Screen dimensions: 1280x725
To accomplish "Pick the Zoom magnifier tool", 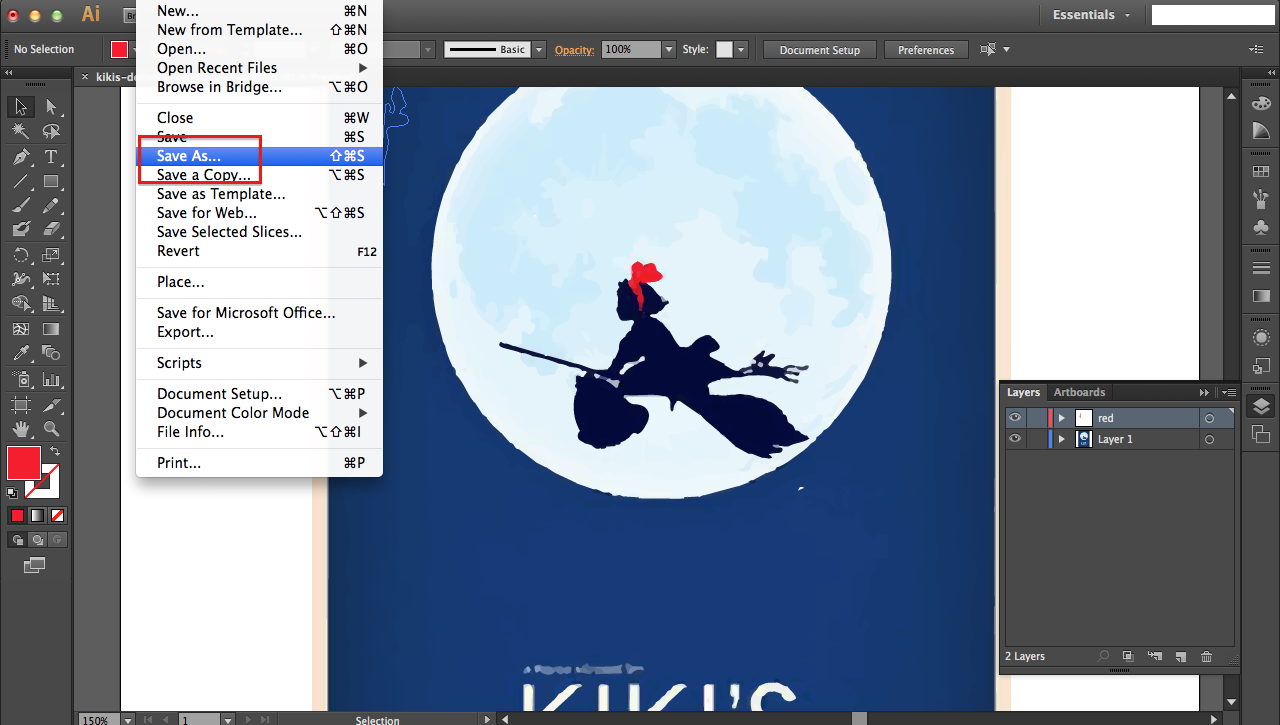I will tap(51, 429).
